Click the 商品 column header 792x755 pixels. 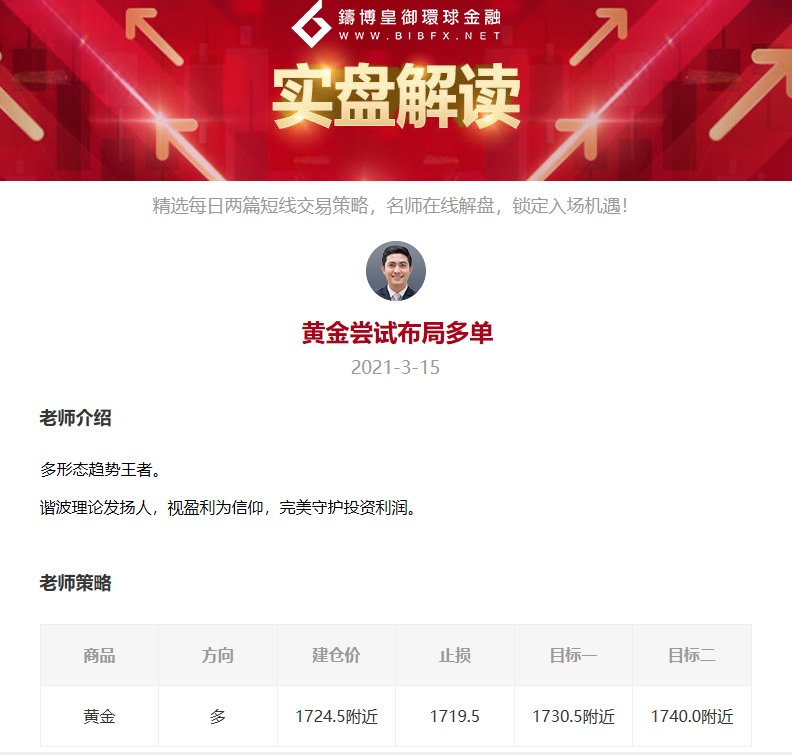pos(100,655)
